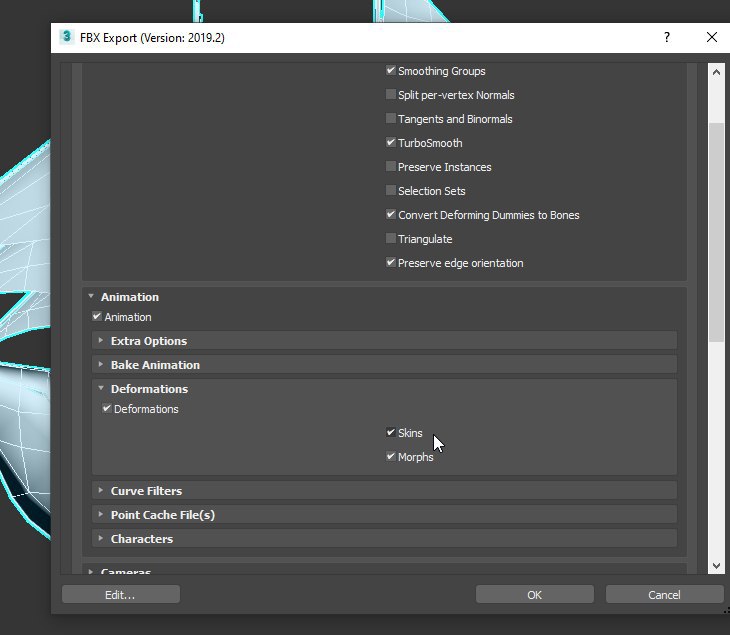Enable Tangents and Binormals option

pyautogui.click(x=391, y=119)
